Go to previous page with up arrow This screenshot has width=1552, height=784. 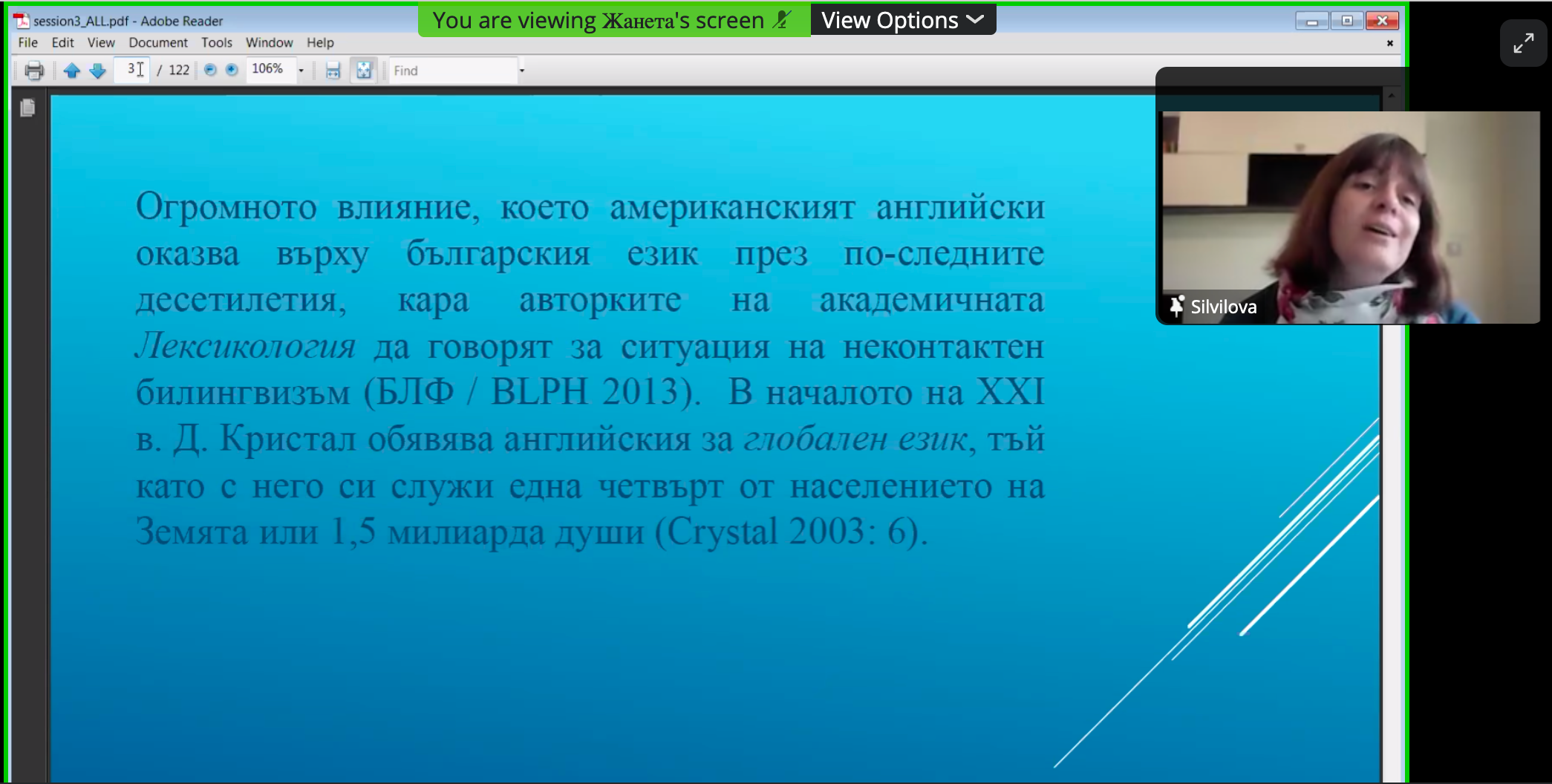72,71
